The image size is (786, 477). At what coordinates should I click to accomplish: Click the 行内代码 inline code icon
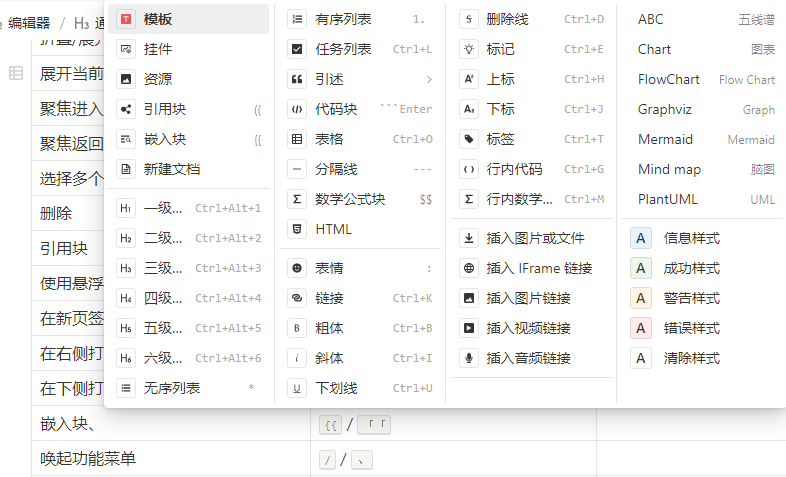click(469, 169)
